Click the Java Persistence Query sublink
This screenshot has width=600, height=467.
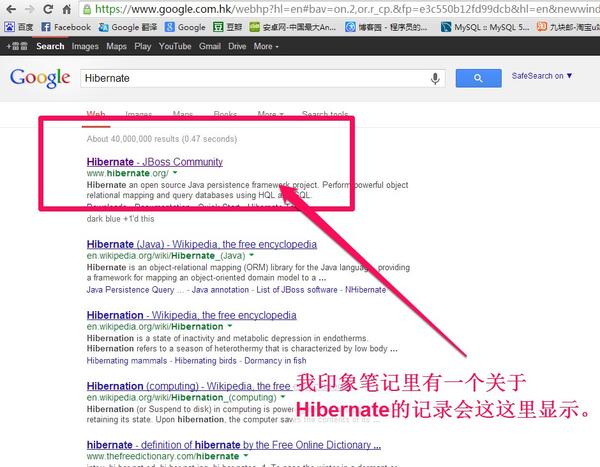point(135,290)
